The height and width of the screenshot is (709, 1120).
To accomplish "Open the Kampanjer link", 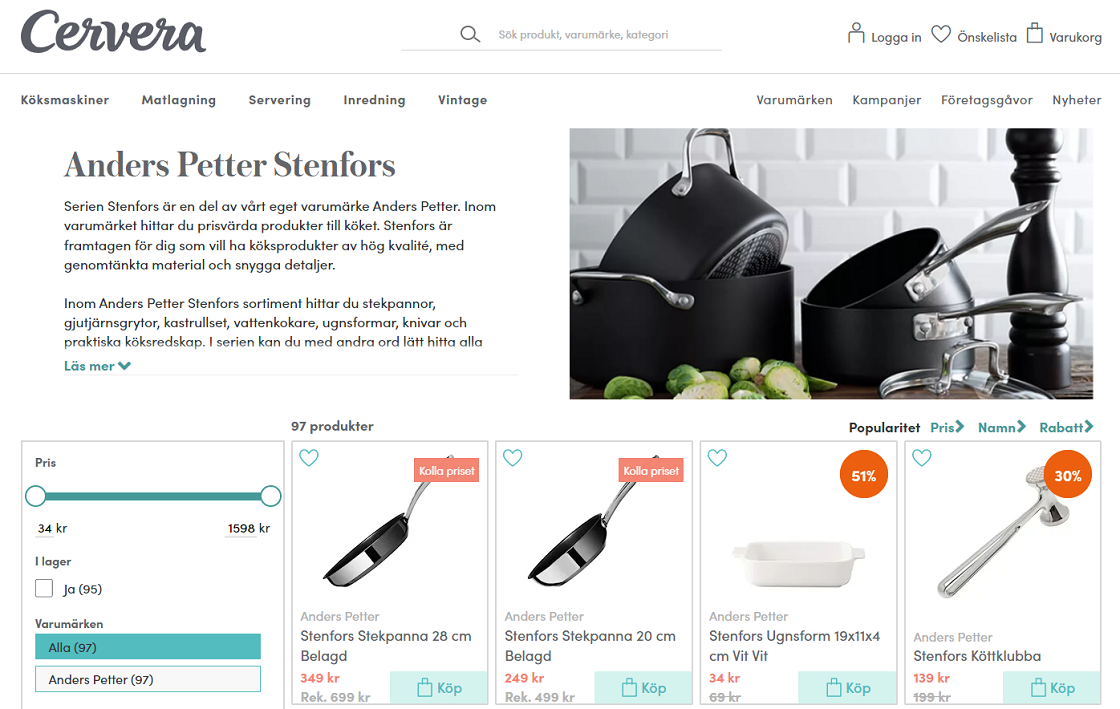I will coord(886,100).
